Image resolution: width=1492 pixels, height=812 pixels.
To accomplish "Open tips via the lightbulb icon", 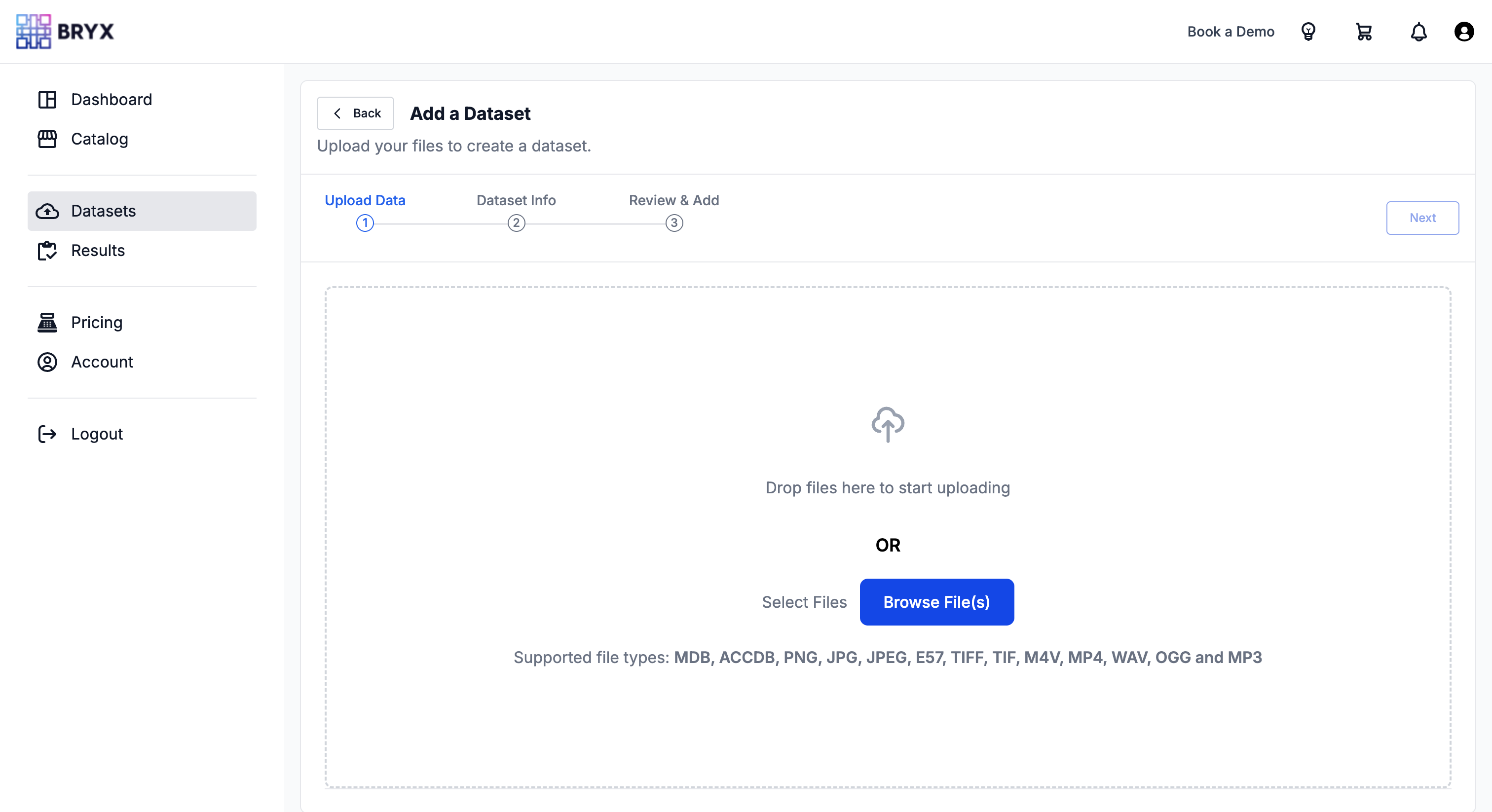I will [1309, 32].
